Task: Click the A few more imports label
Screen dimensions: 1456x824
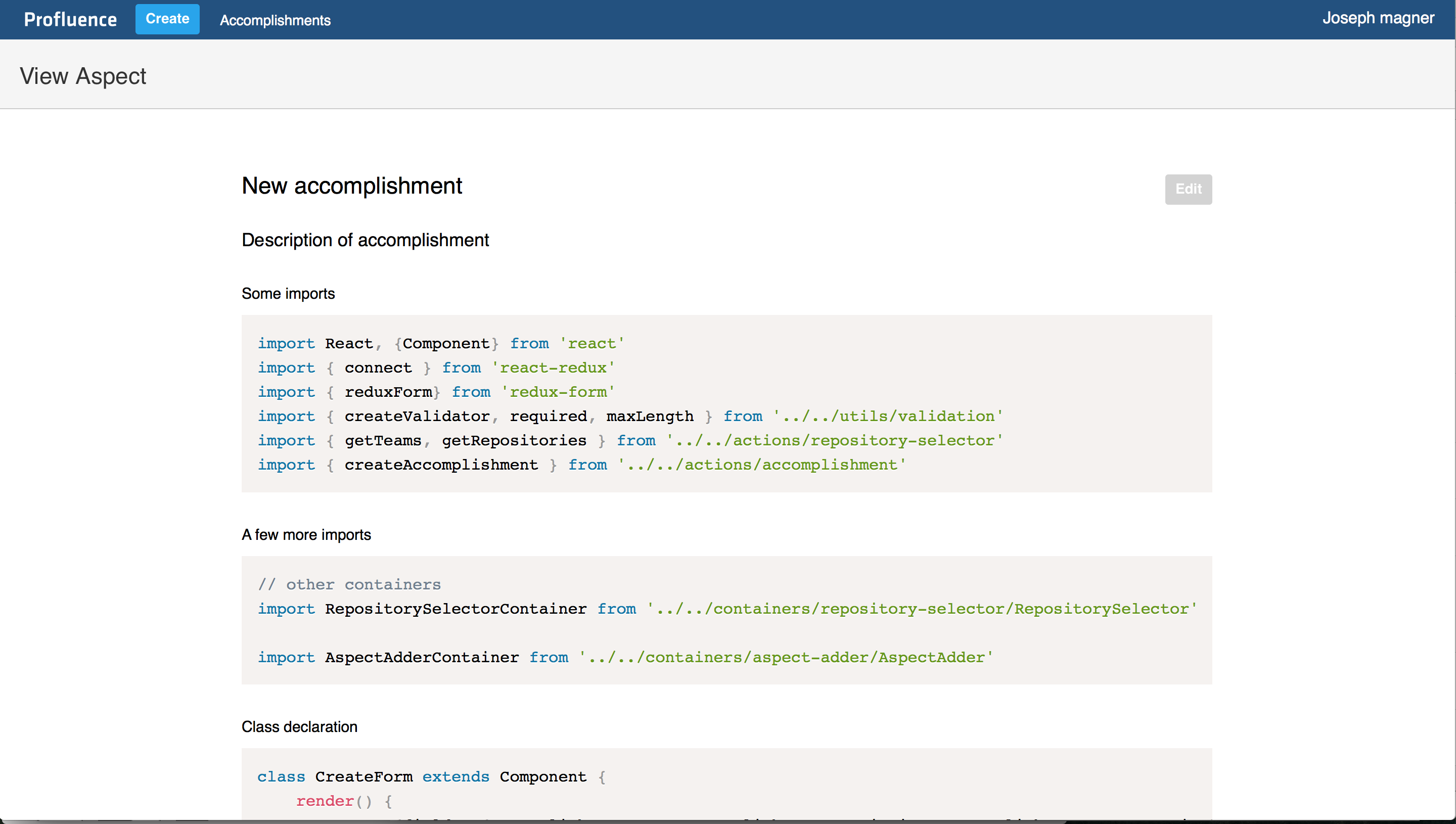Action: point(306,535)
